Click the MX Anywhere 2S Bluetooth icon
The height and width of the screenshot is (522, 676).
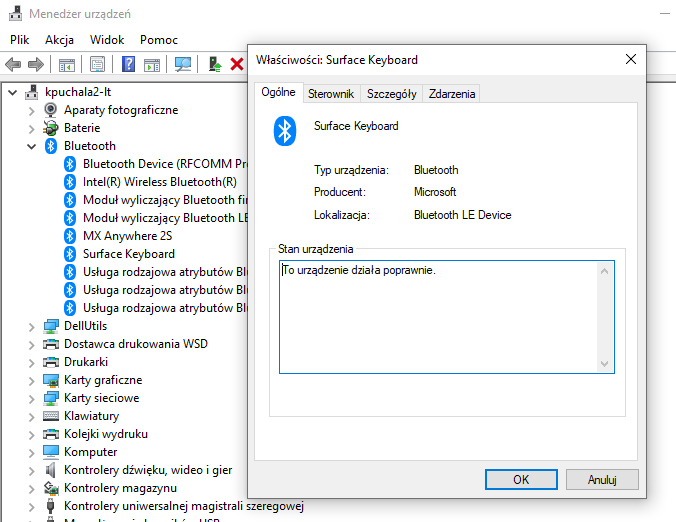point(70,236)
